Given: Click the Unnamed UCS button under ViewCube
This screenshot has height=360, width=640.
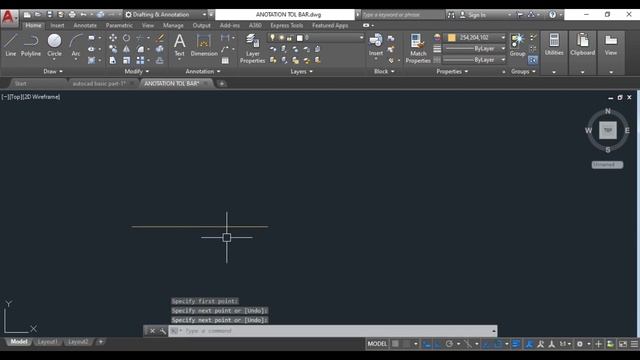Looking at the screenshot, I should pos(607,164).
